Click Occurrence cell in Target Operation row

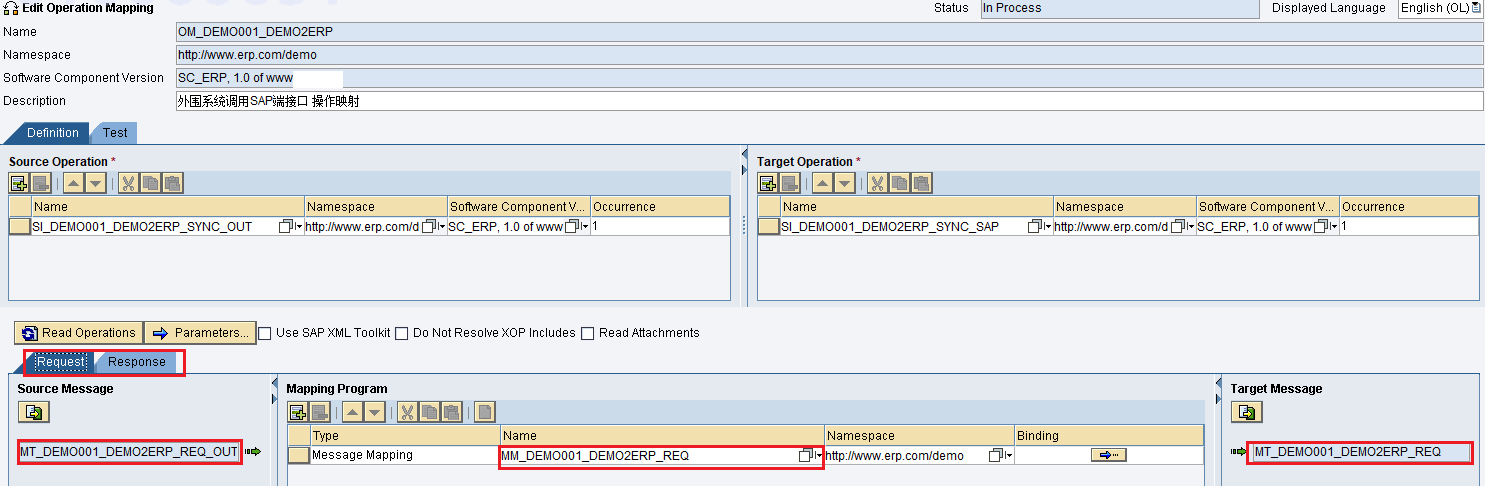(x=1409, y=227)
